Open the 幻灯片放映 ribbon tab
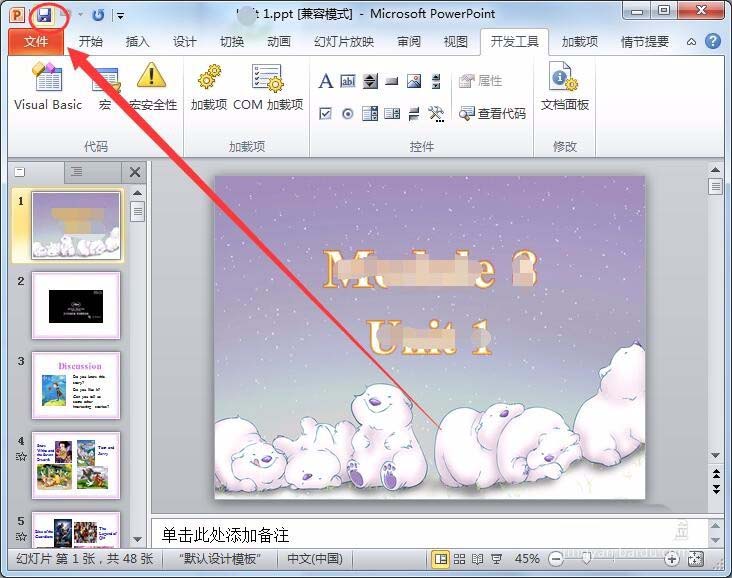732x578 pixels. click(344, 42)
